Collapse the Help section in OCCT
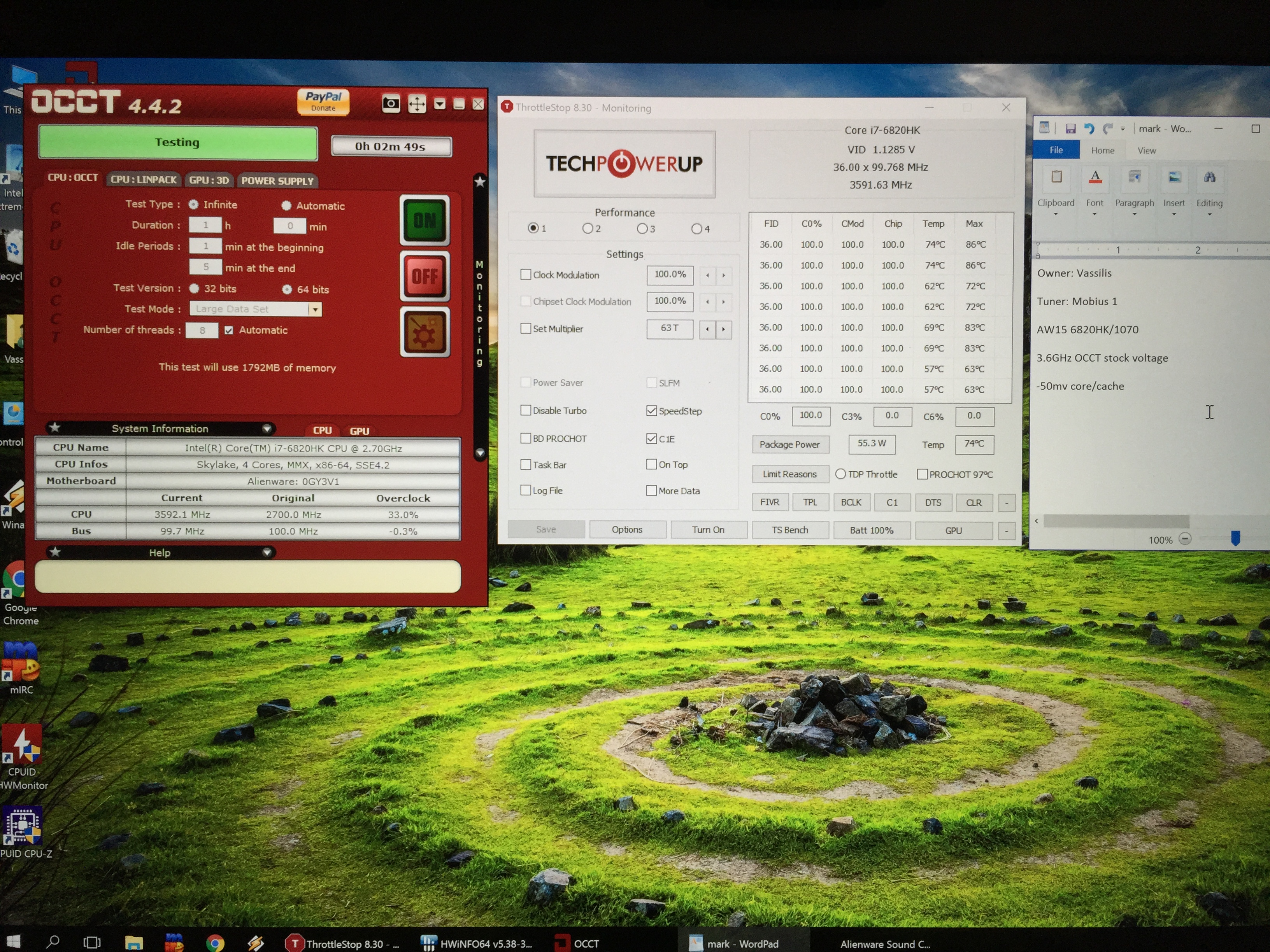1270x952 pixels. point(267,552)
